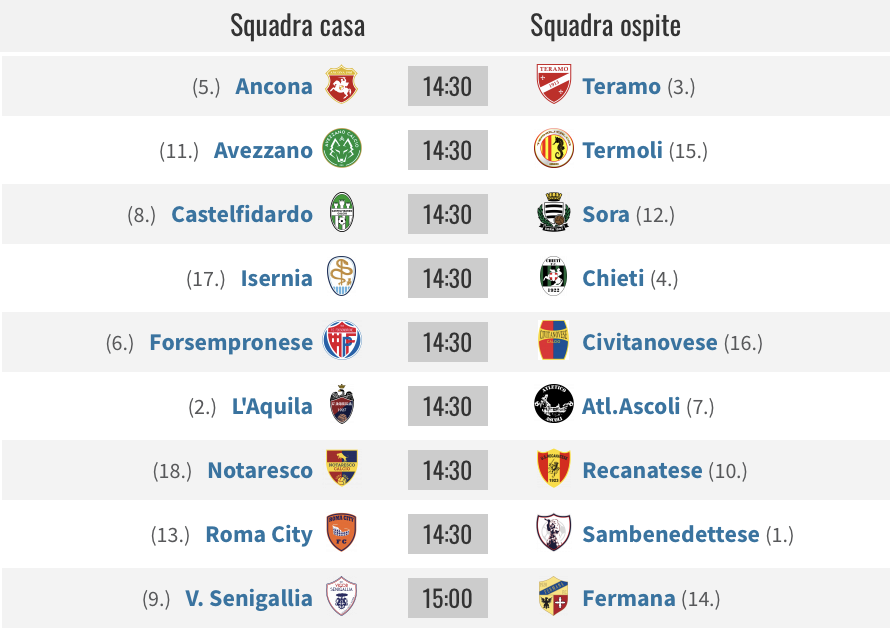
Task: Open the Fermana club crest
Action: [553, 597]
